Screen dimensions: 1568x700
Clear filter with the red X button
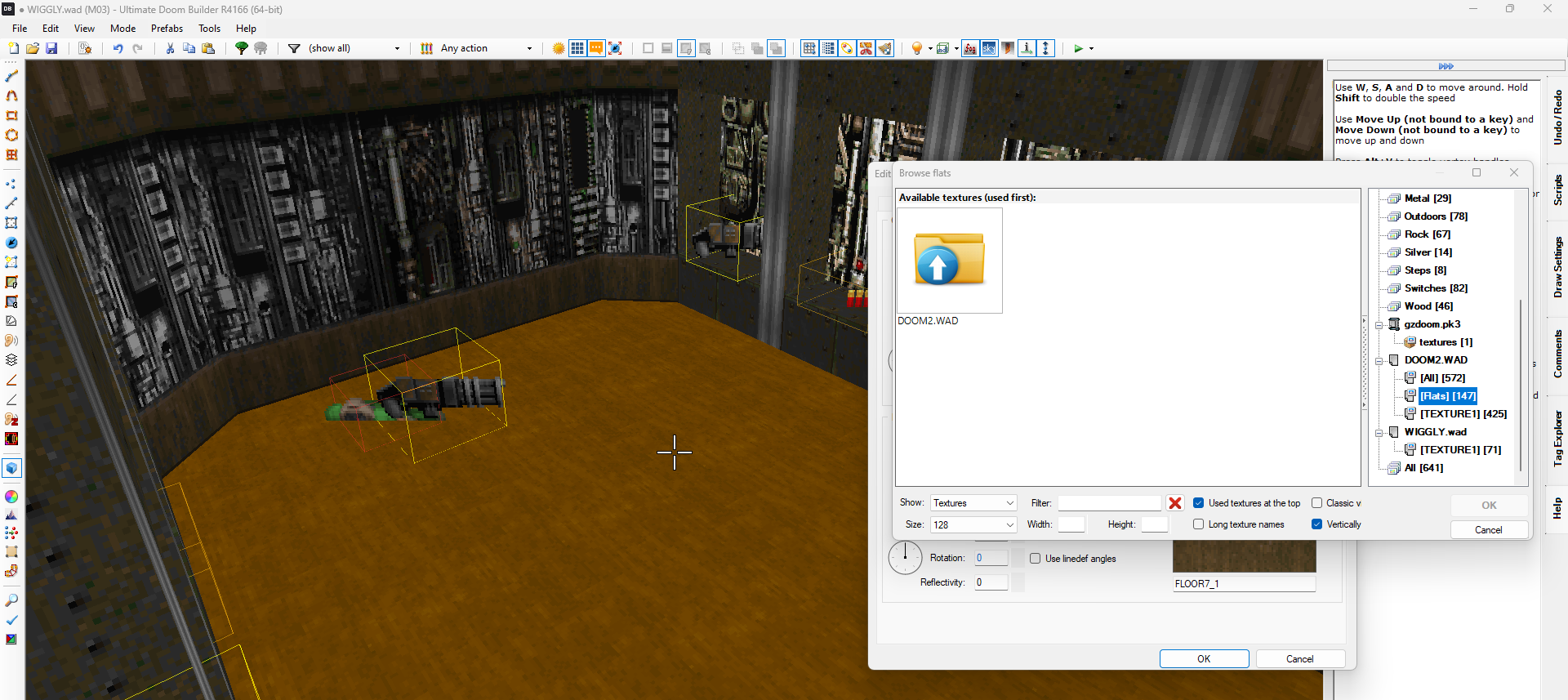coord(1175,503)
